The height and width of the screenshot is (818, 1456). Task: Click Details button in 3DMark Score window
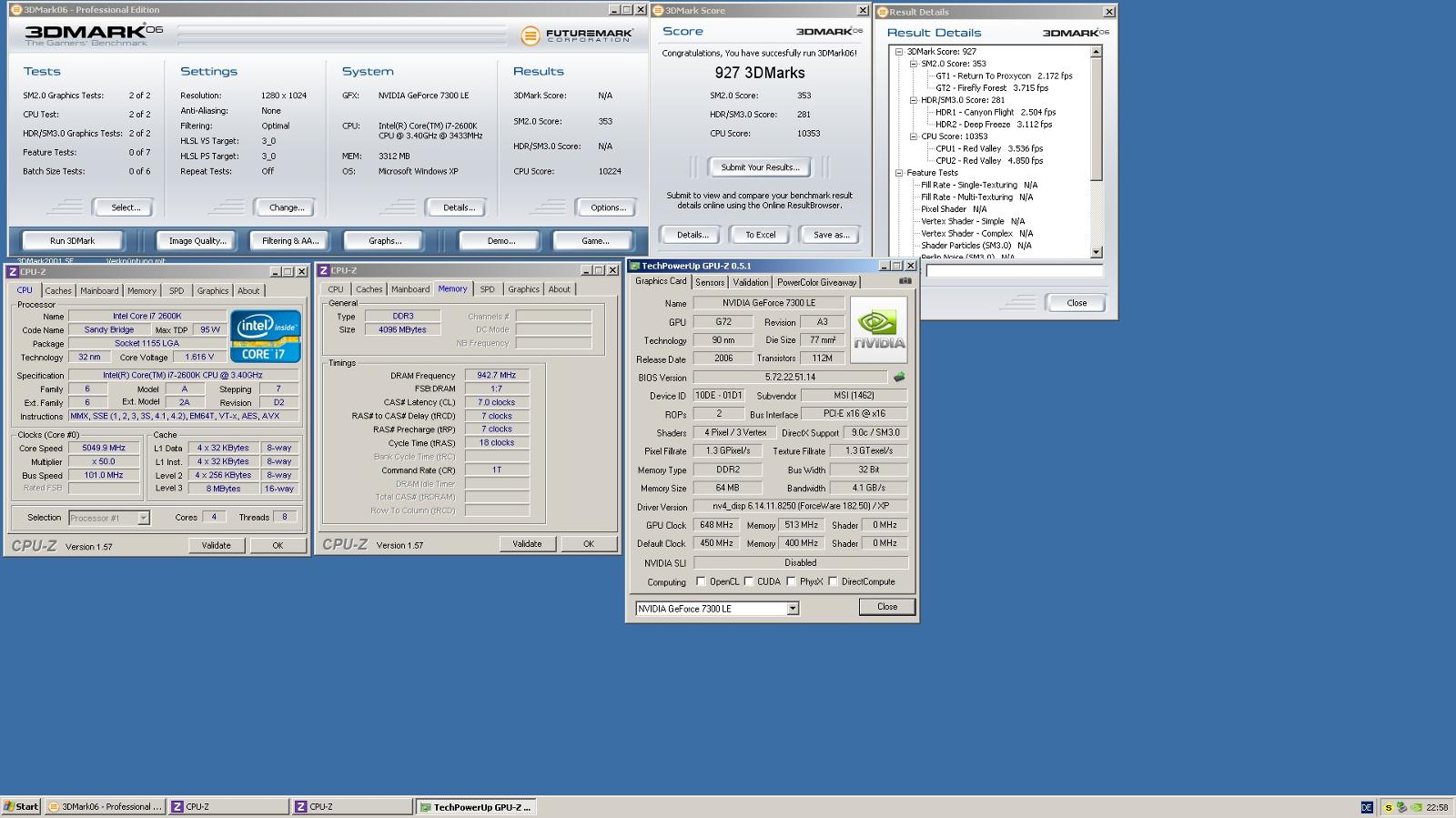point(692,235)
